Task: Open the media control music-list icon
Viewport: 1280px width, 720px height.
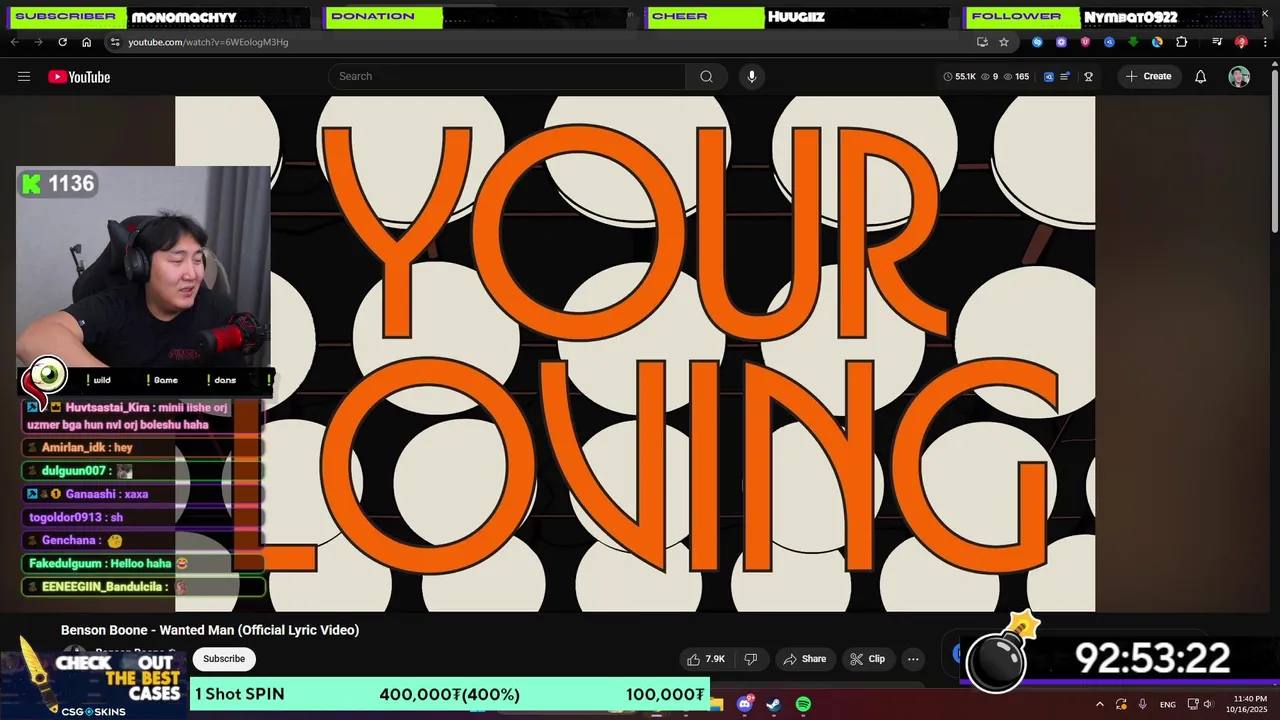Action: (x=1217, y=42)
